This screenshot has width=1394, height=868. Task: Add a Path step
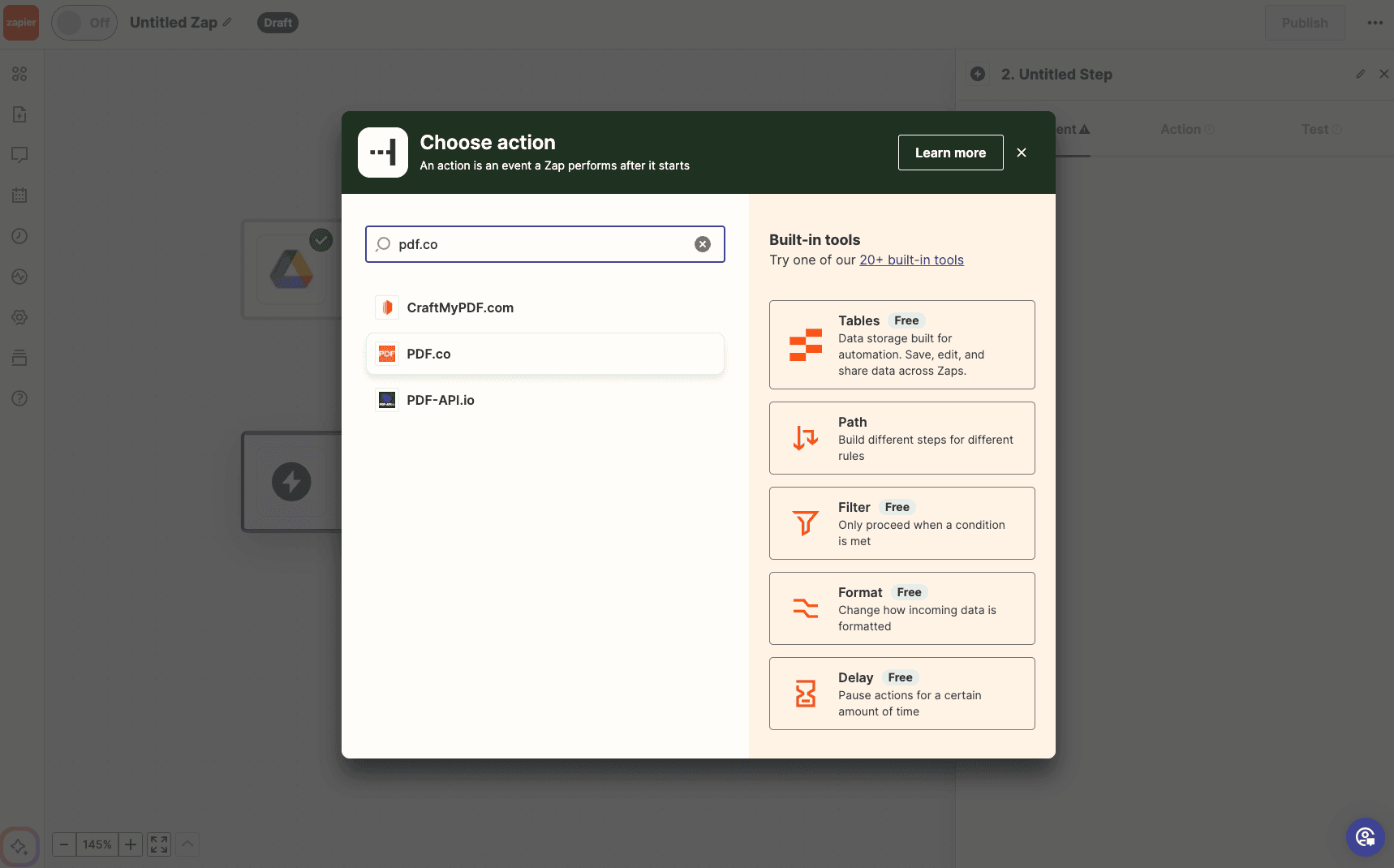(901, 438)
